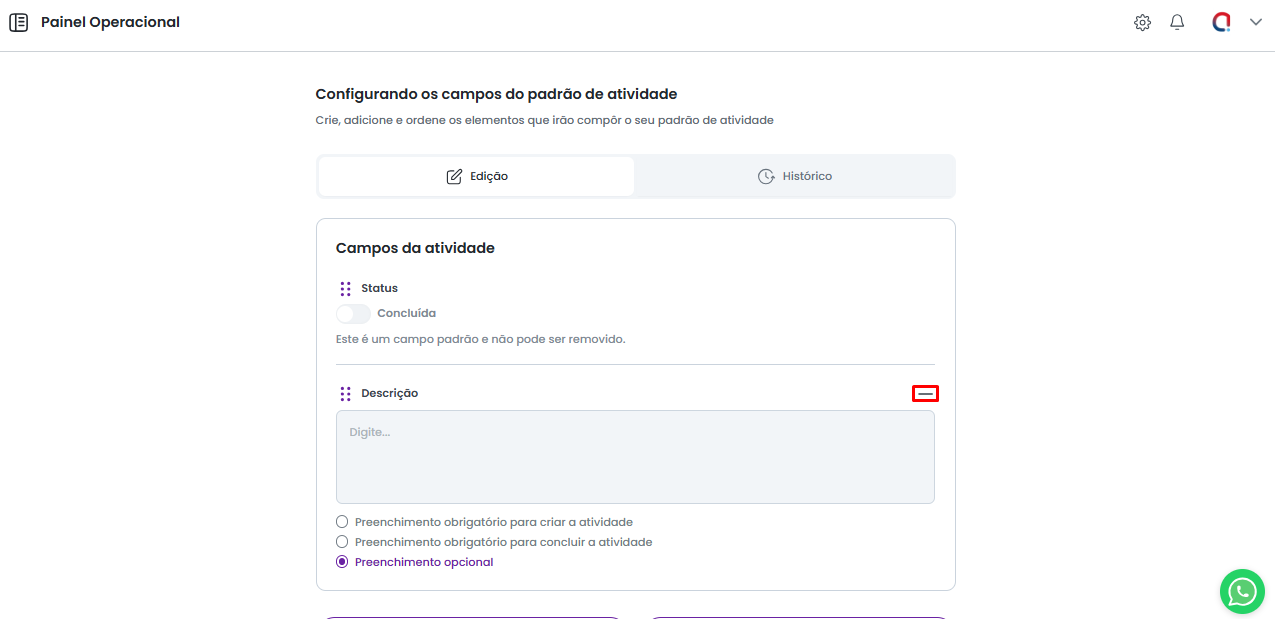1275x619 pixels.
Task: Switch to the Histórico tab
Action: (795, 176)
